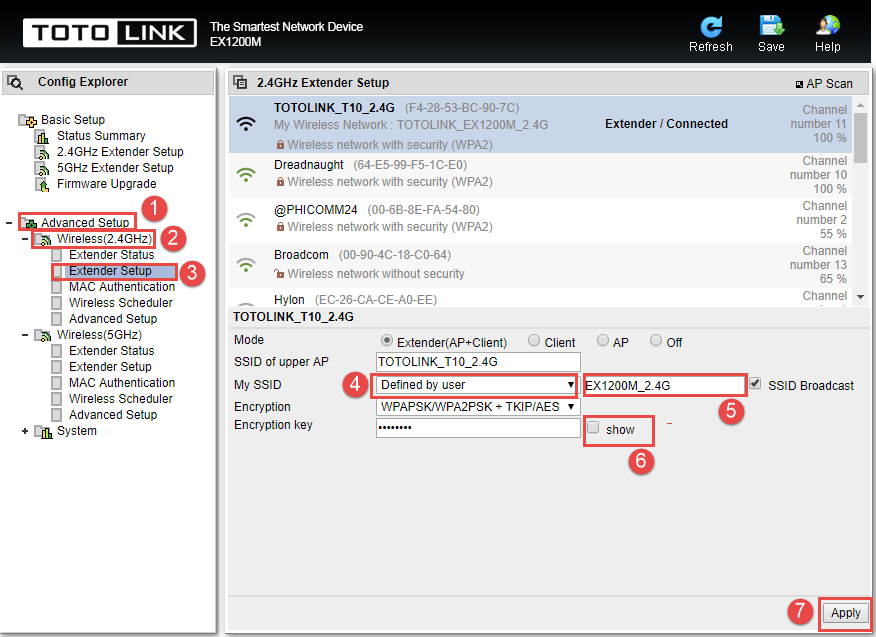Open the Encryption type dropdown
876x637 pixels.
pos(478,407)
